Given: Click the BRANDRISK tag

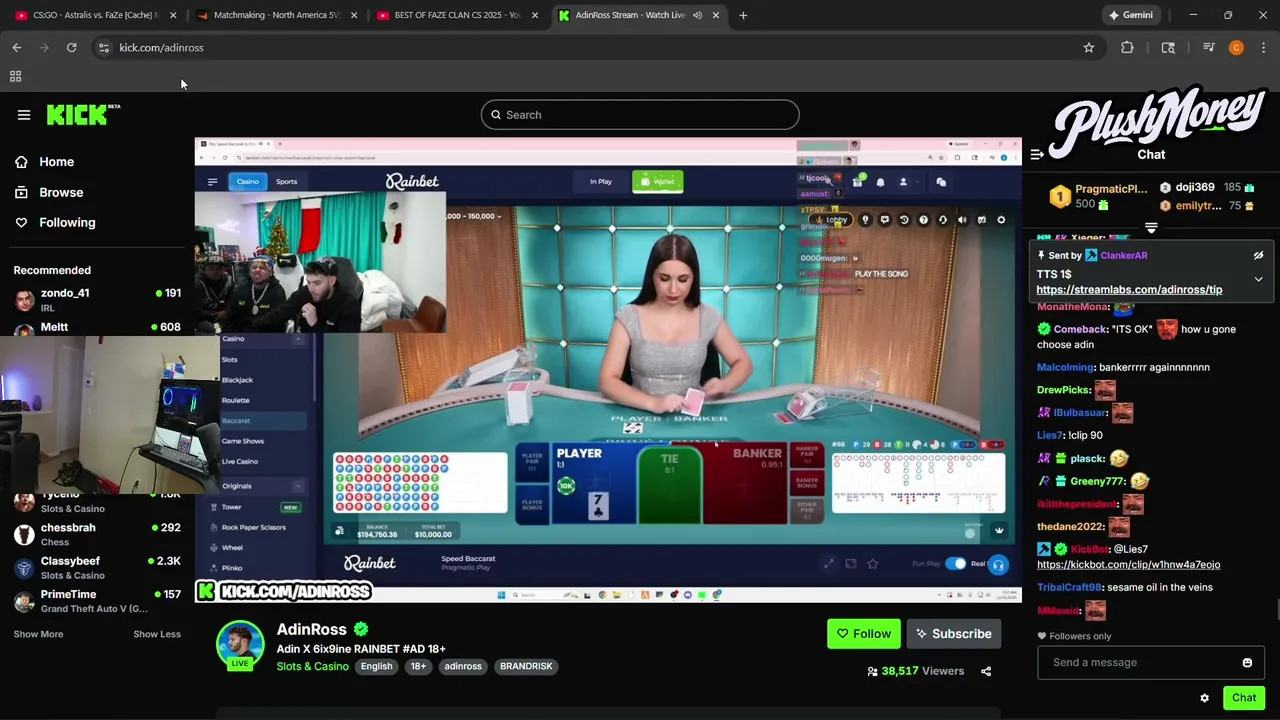Looking at the screenshot, I should (526, 667).
